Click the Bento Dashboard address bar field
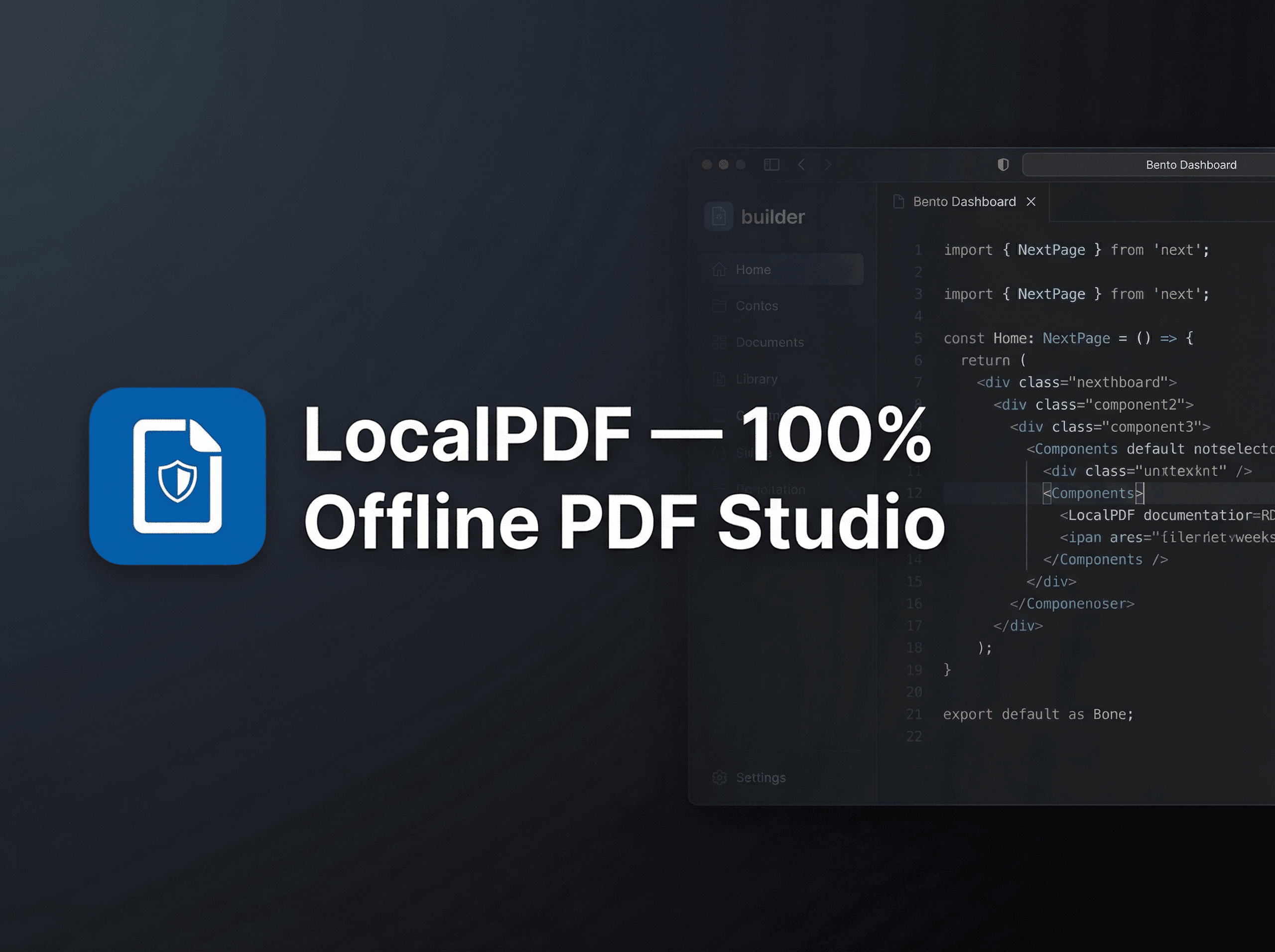 point(1190,165)
